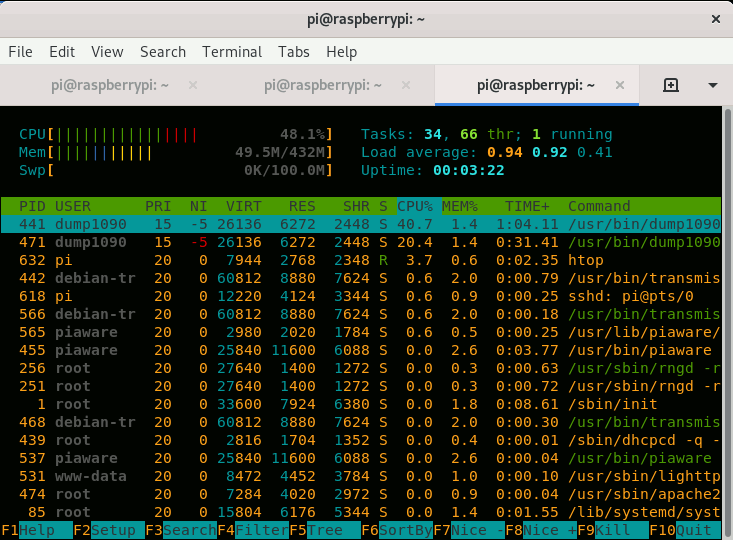Screen dimensions: 733x540
Task: Select the lighttpd www-data process row
Action: 361,476
